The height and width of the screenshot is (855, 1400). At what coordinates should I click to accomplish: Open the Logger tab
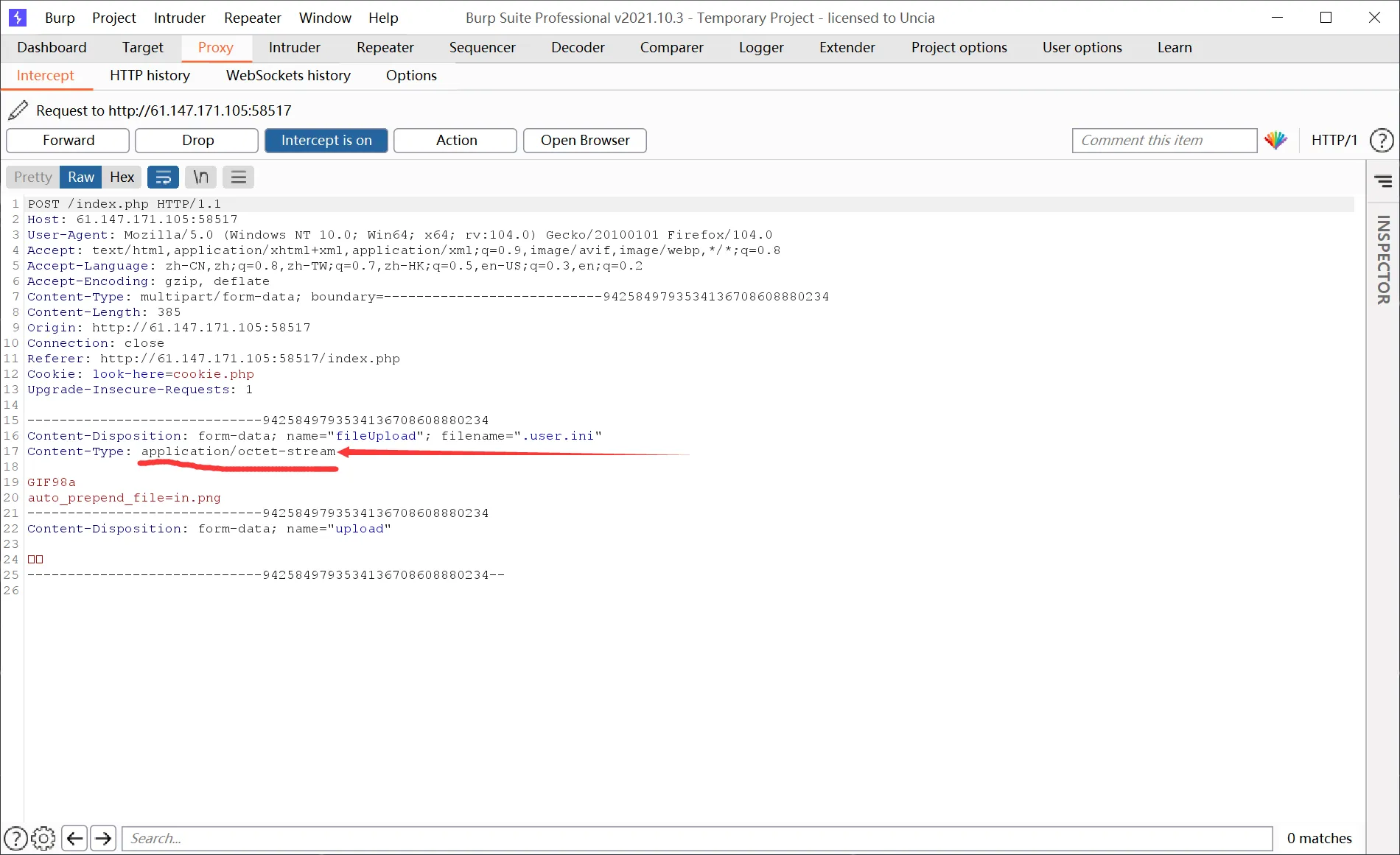click(761, 47)
